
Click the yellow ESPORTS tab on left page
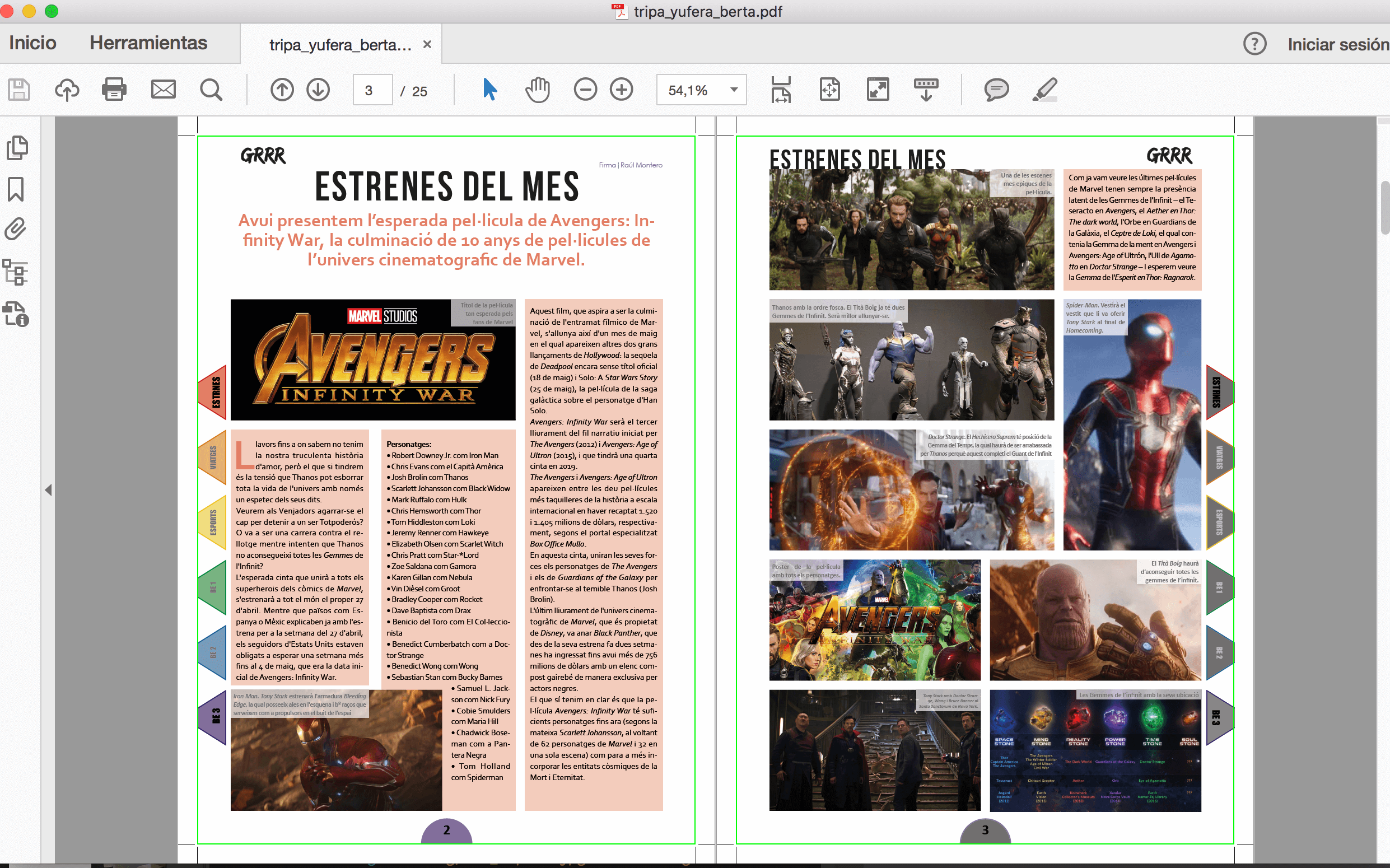(x=213, y=522)
